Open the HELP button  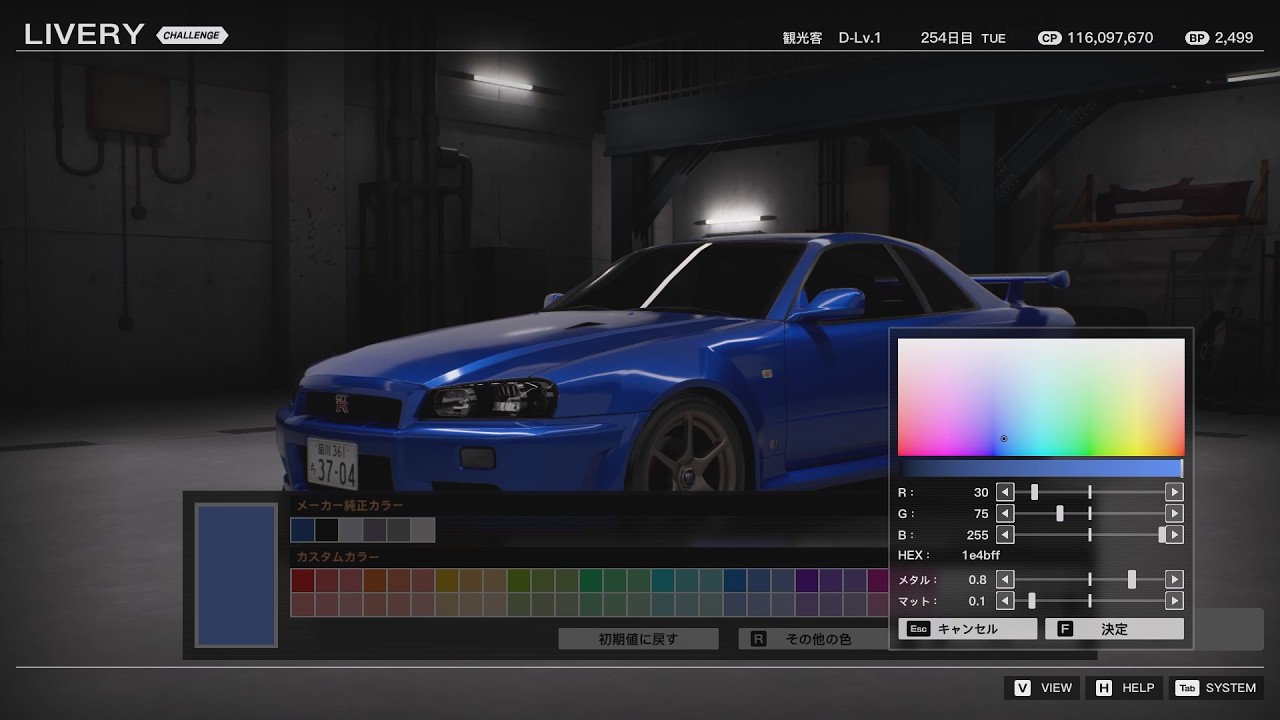pos(1124,688)
